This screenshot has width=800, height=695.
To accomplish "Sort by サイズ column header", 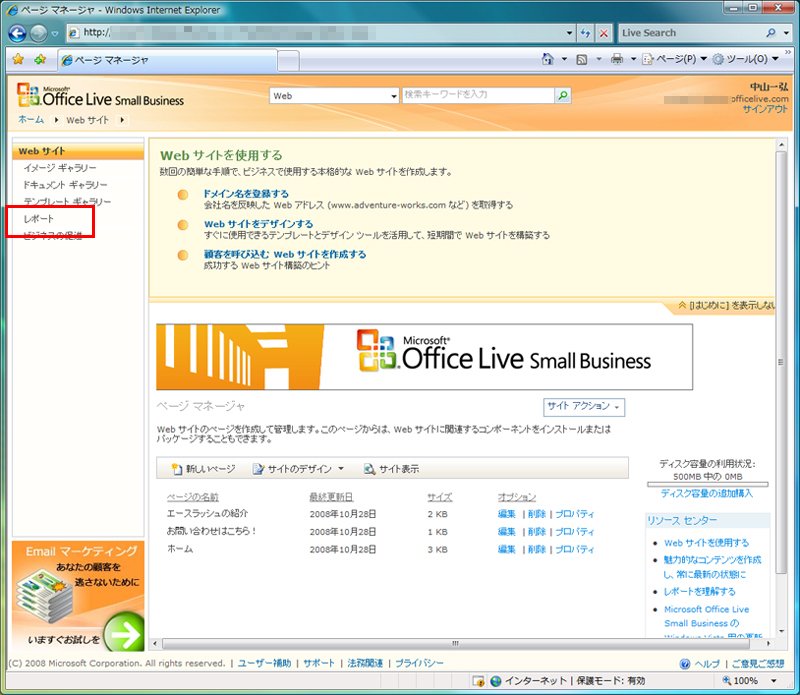I will point(440,497).
